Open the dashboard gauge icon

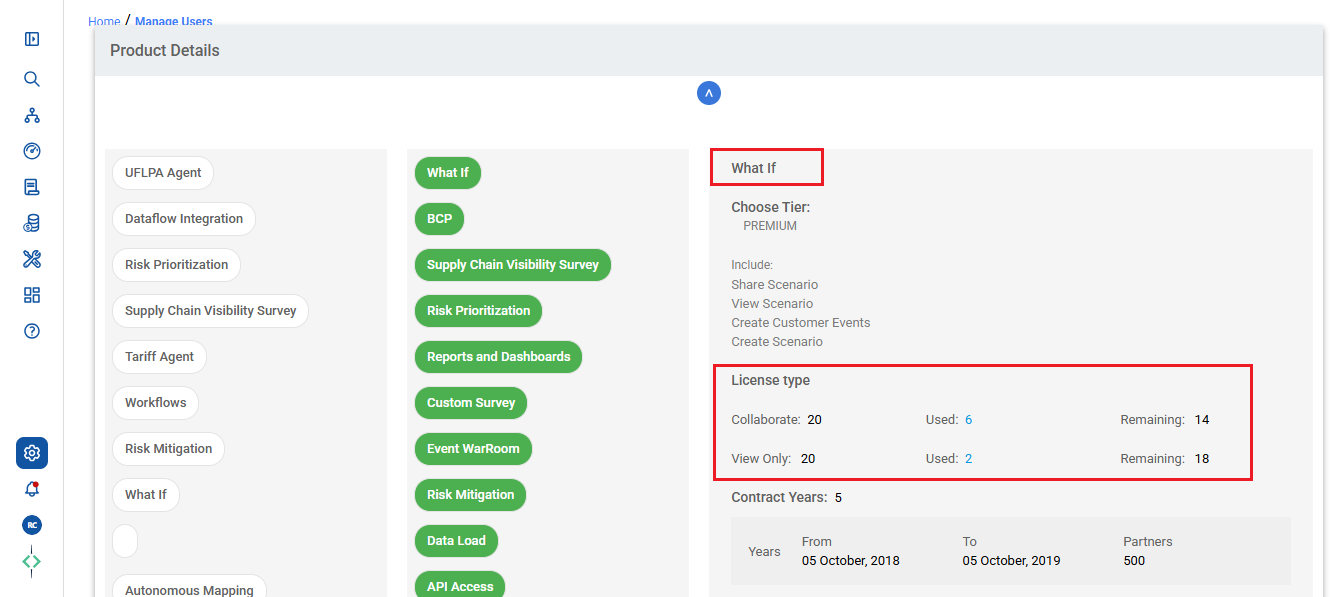(32, 151)
